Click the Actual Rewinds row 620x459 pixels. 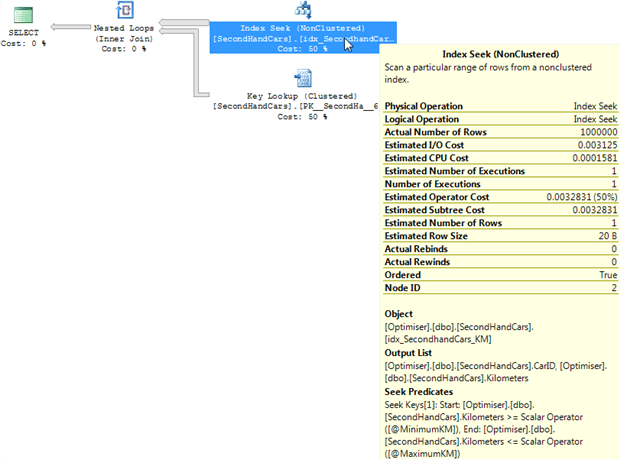coord(501,262)
